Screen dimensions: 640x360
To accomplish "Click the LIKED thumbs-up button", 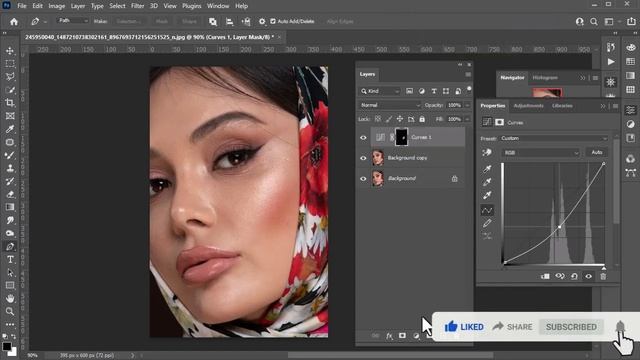I will (x=464, y=327).
